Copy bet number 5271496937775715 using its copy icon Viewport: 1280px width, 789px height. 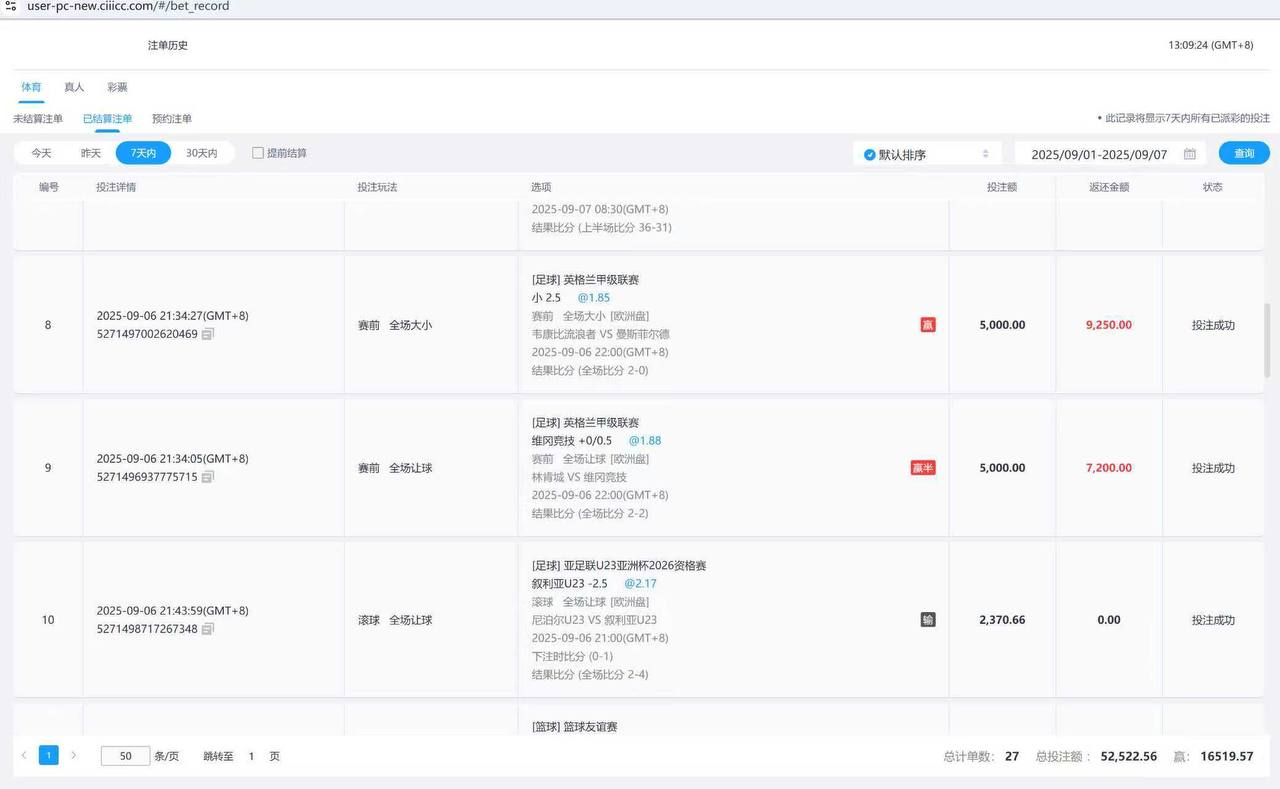pyautogui.click(x=207, y=477)
